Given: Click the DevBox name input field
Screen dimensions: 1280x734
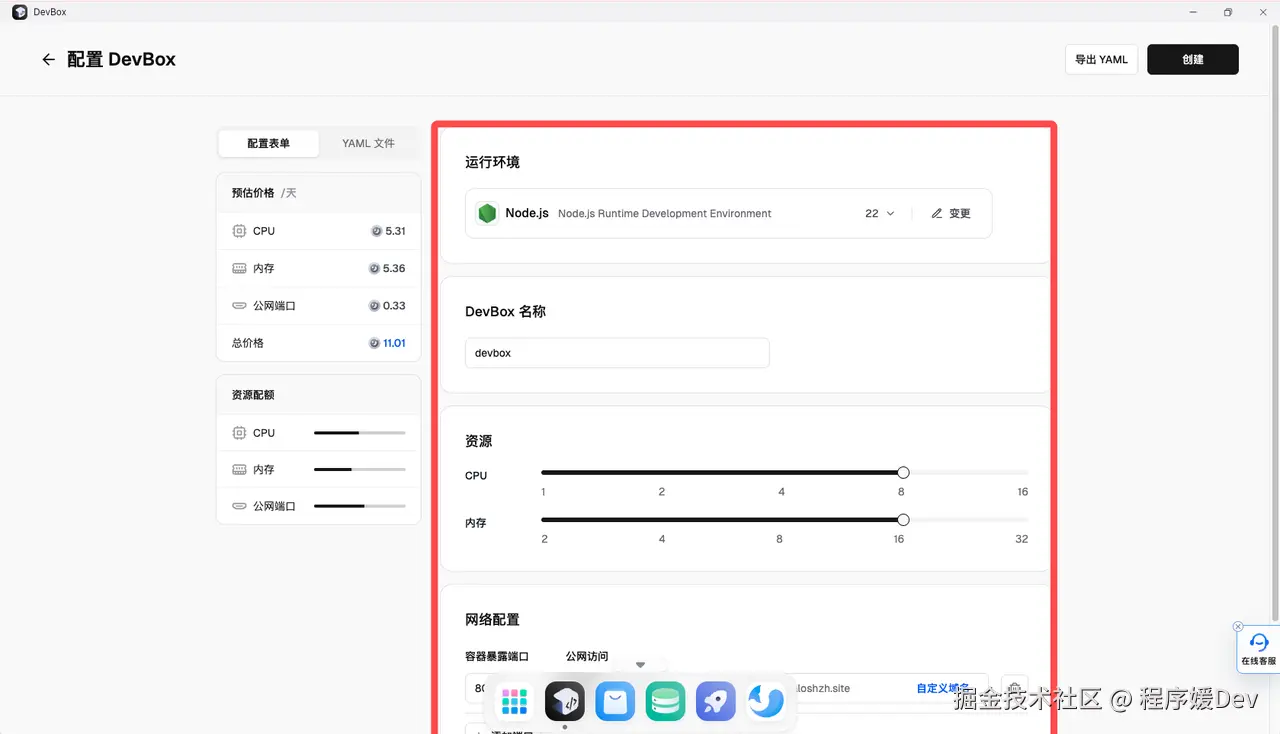Looking at the screenshot, I should [x=617, y=353].
